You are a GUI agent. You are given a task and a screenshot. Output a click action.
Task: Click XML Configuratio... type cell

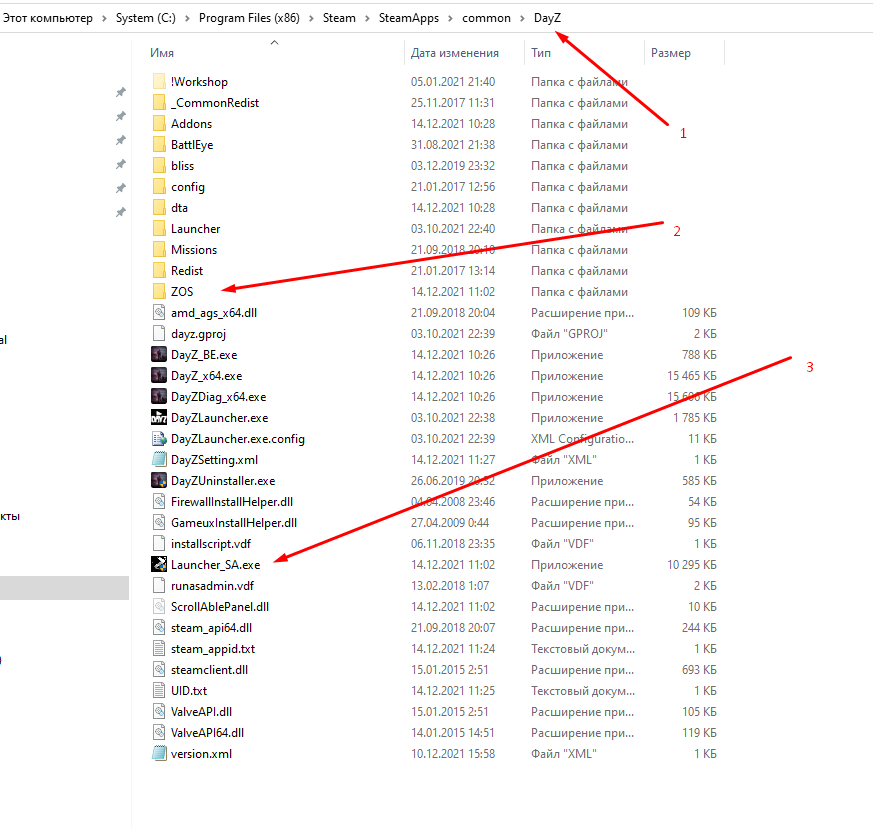582,439
